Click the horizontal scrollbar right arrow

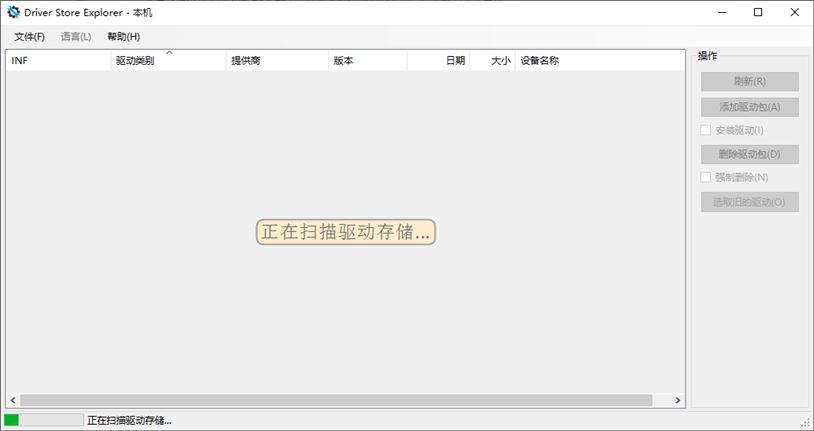pyautogui.click(x=678, y=400)
